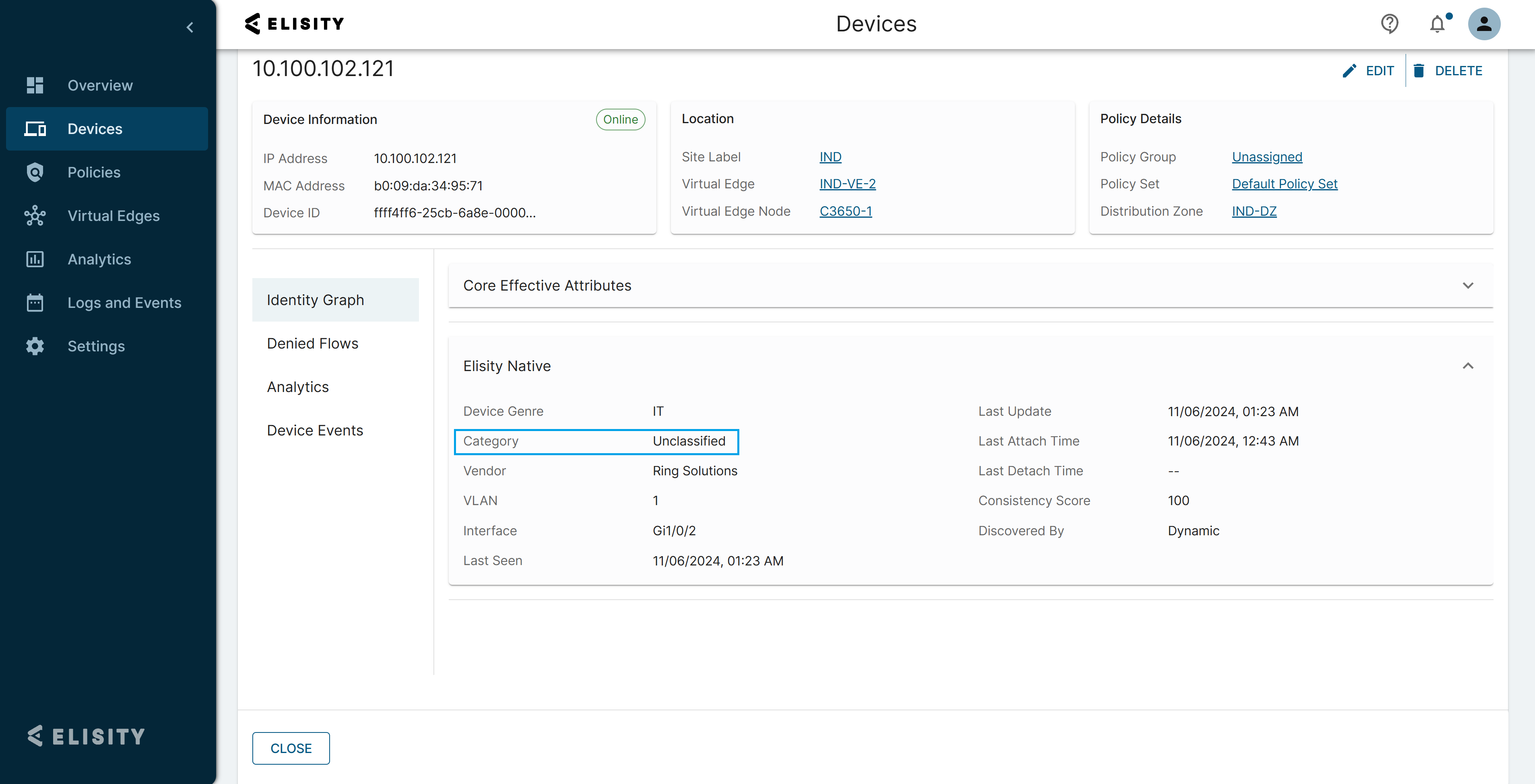Viewport: 1535px width, 784px height.
Task: Collapse the Elisity Native section
Action: click(1468, 366)
